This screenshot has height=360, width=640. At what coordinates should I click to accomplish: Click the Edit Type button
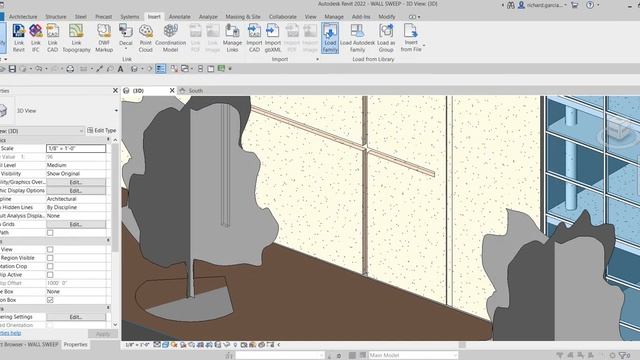coord(102,131)
